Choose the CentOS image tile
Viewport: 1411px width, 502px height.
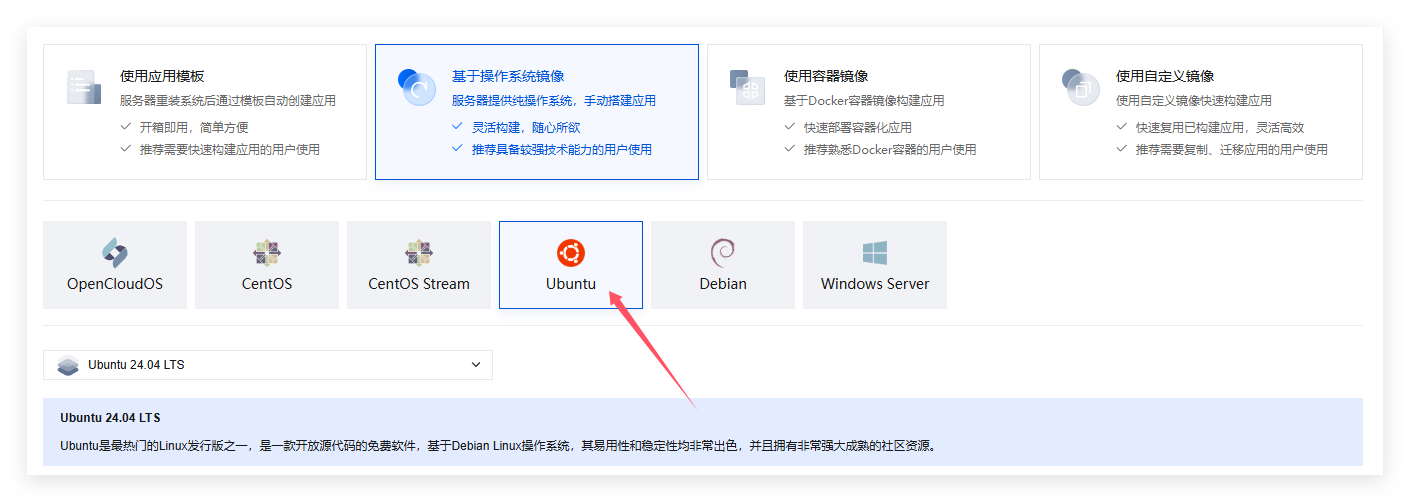point(267,265)
